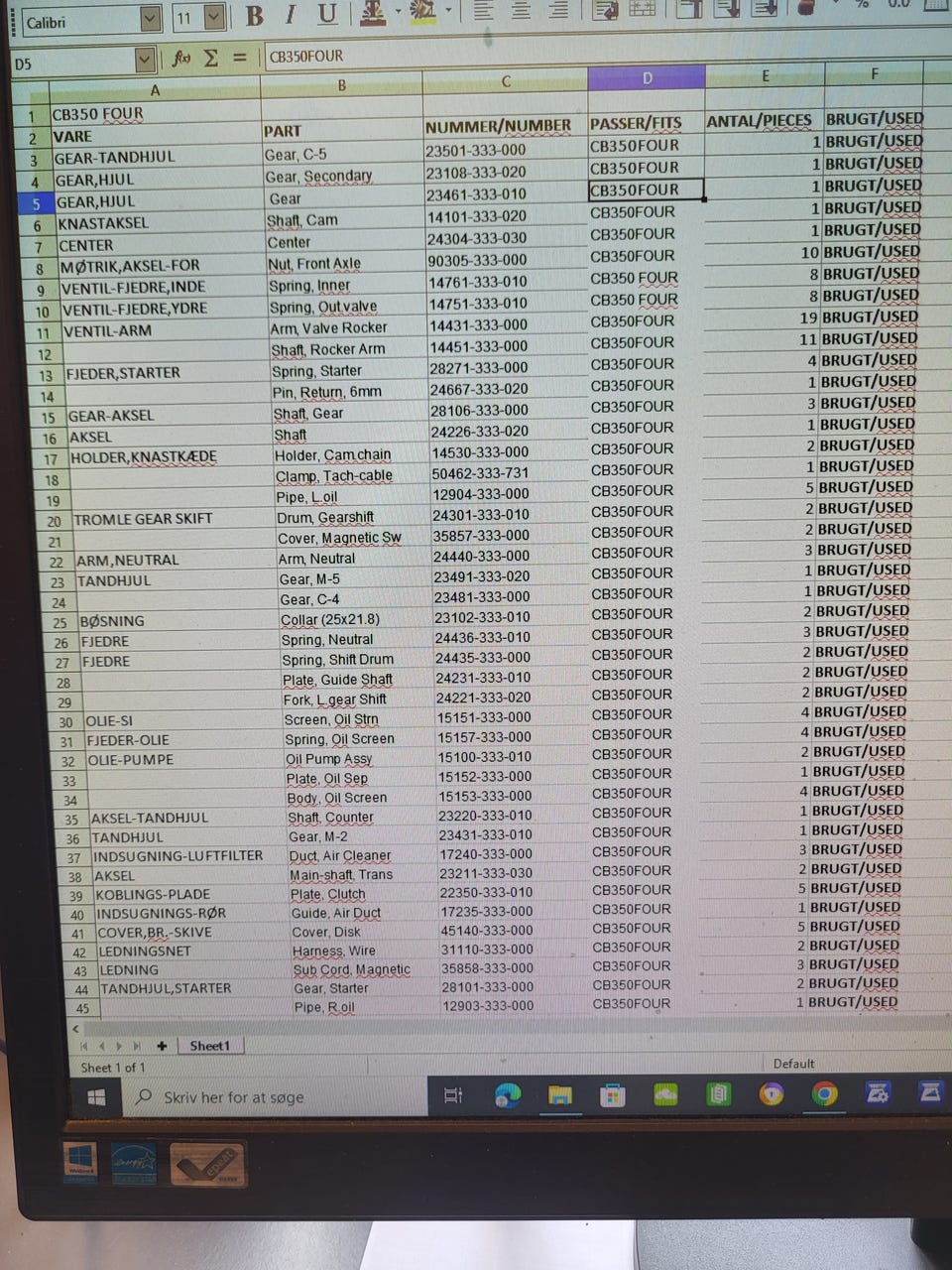Open the Font Name dropdown list
The height and width of the screenshot is (1270, 952).
tap(150, 19)
